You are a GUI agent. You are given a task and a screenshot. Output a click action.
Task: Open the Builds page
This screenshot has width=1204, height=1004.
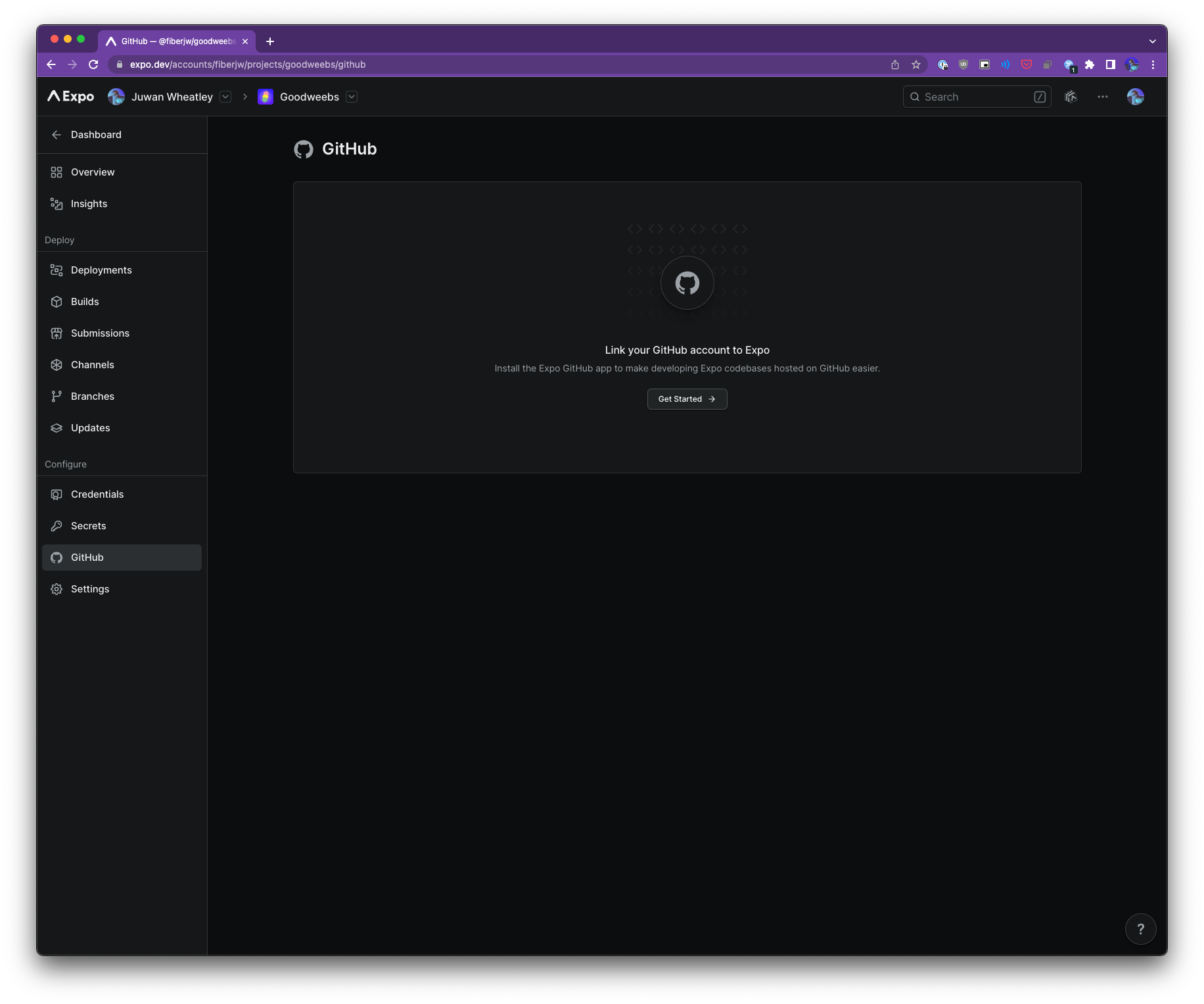coord(122,302)
